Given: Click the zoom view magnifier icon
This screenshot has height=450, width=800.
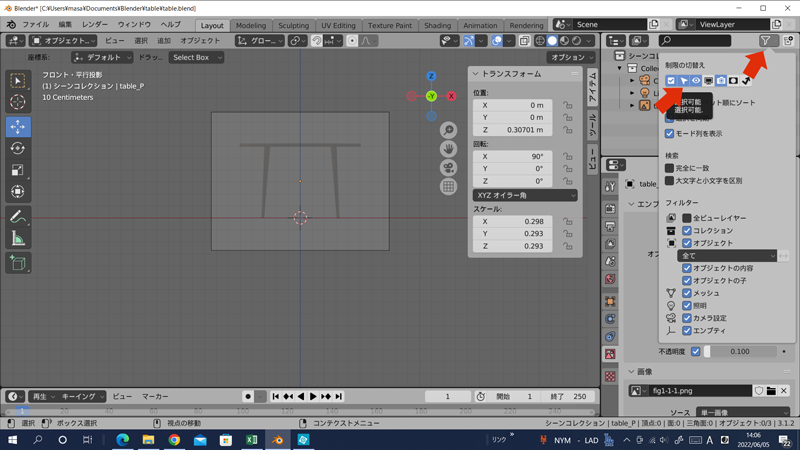Looking at the screenshot, I should (448, 130).
